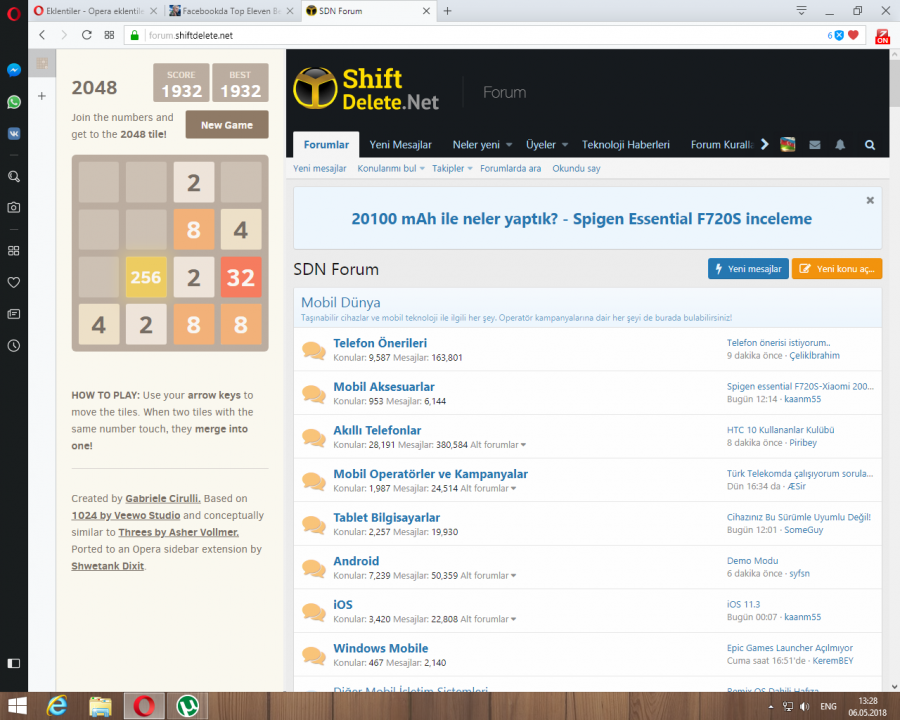Open the tab menu icon in title bar
The width and height of the screenshot is (900, 720).
click(x=801, y=10)
